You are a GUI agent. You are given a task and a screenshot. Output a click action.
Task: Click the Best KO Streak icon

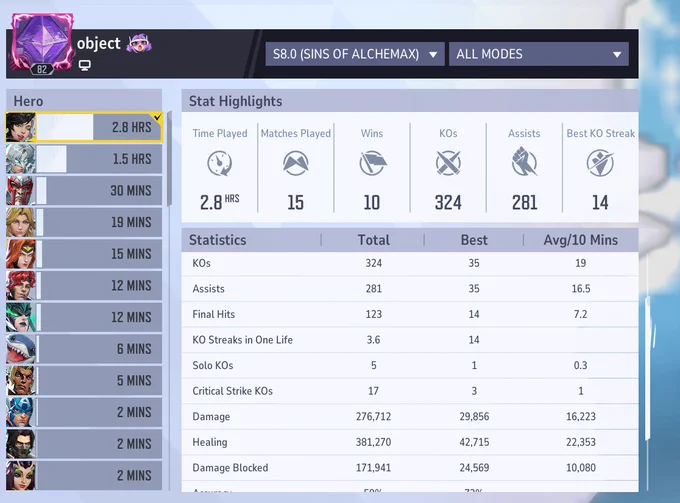(600, 163)
